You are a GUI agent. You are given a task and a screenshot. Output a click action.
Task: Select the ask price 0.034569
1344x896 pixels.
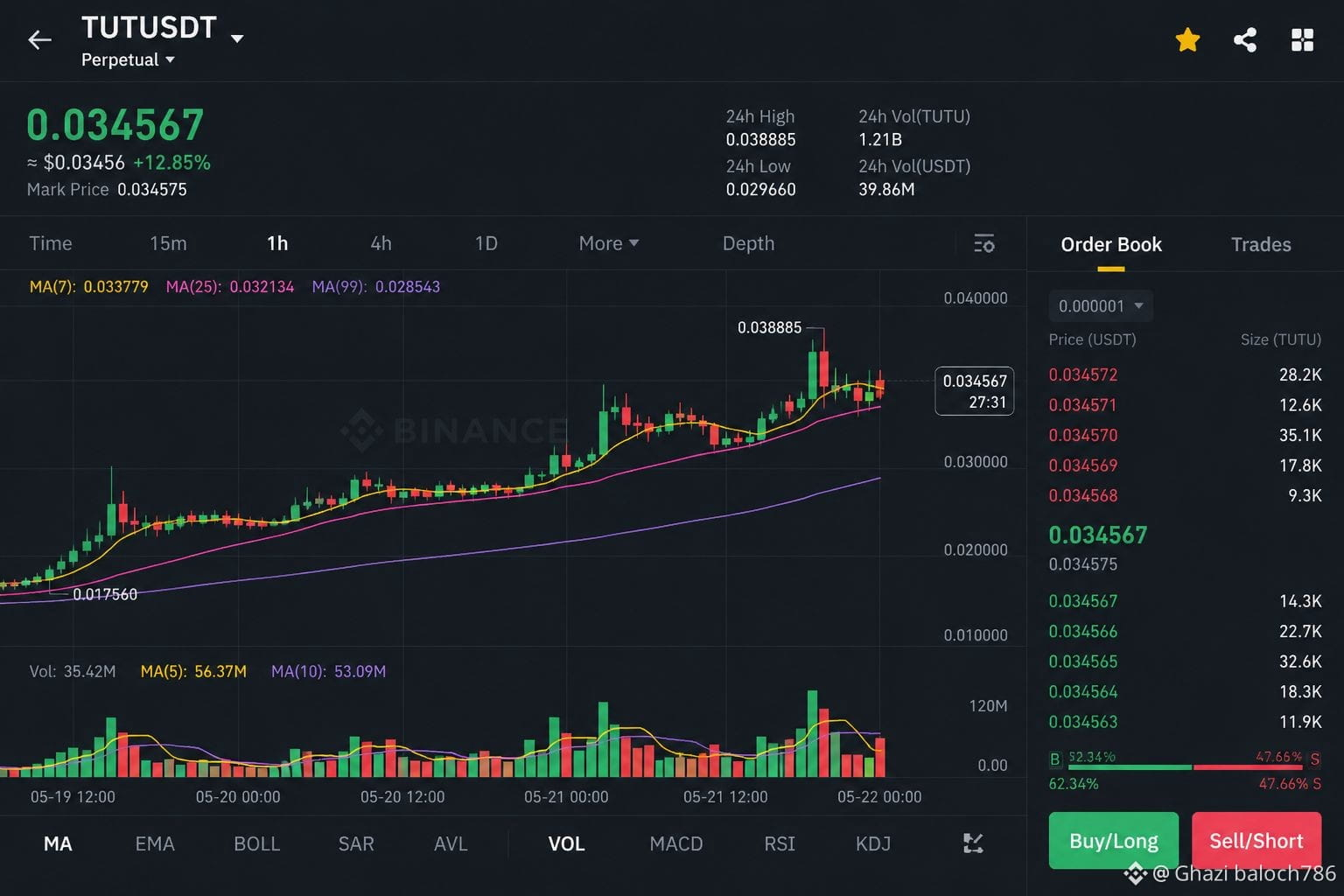tap(1083, 465)
